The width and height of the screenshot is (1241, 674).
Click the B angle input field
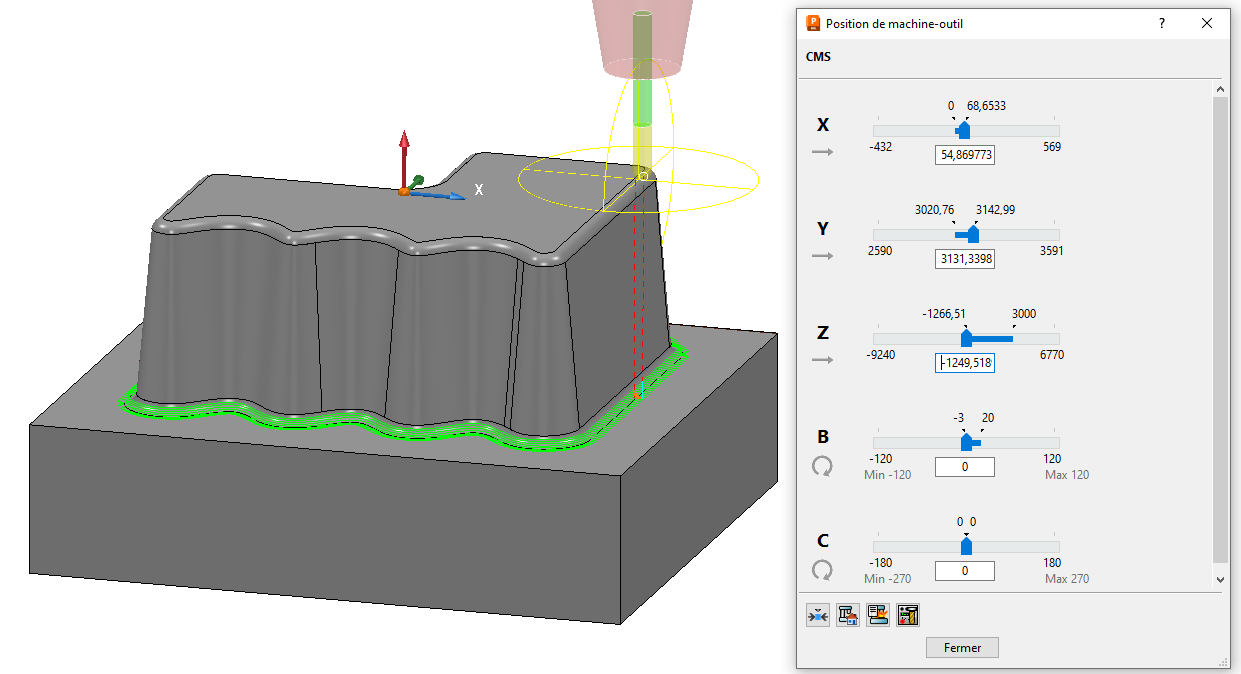[x=965, y=467]
